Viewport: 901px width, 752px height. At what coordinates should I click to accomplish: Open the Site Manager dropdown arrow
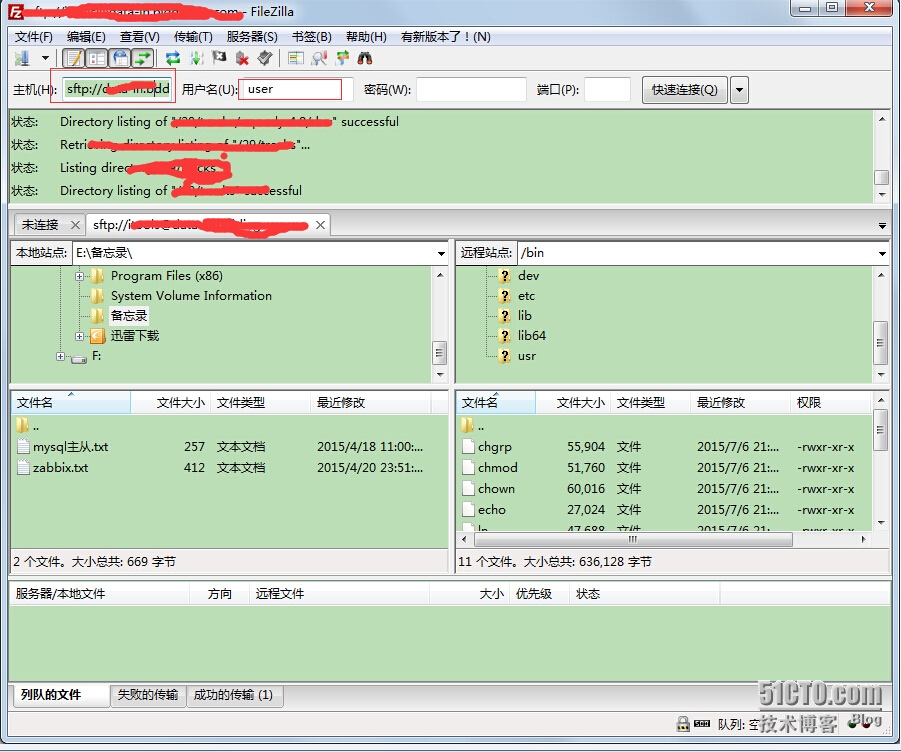[45, 58]
